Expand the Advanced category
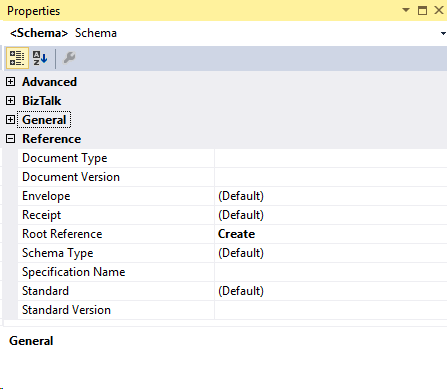 [x=11, y=82]
